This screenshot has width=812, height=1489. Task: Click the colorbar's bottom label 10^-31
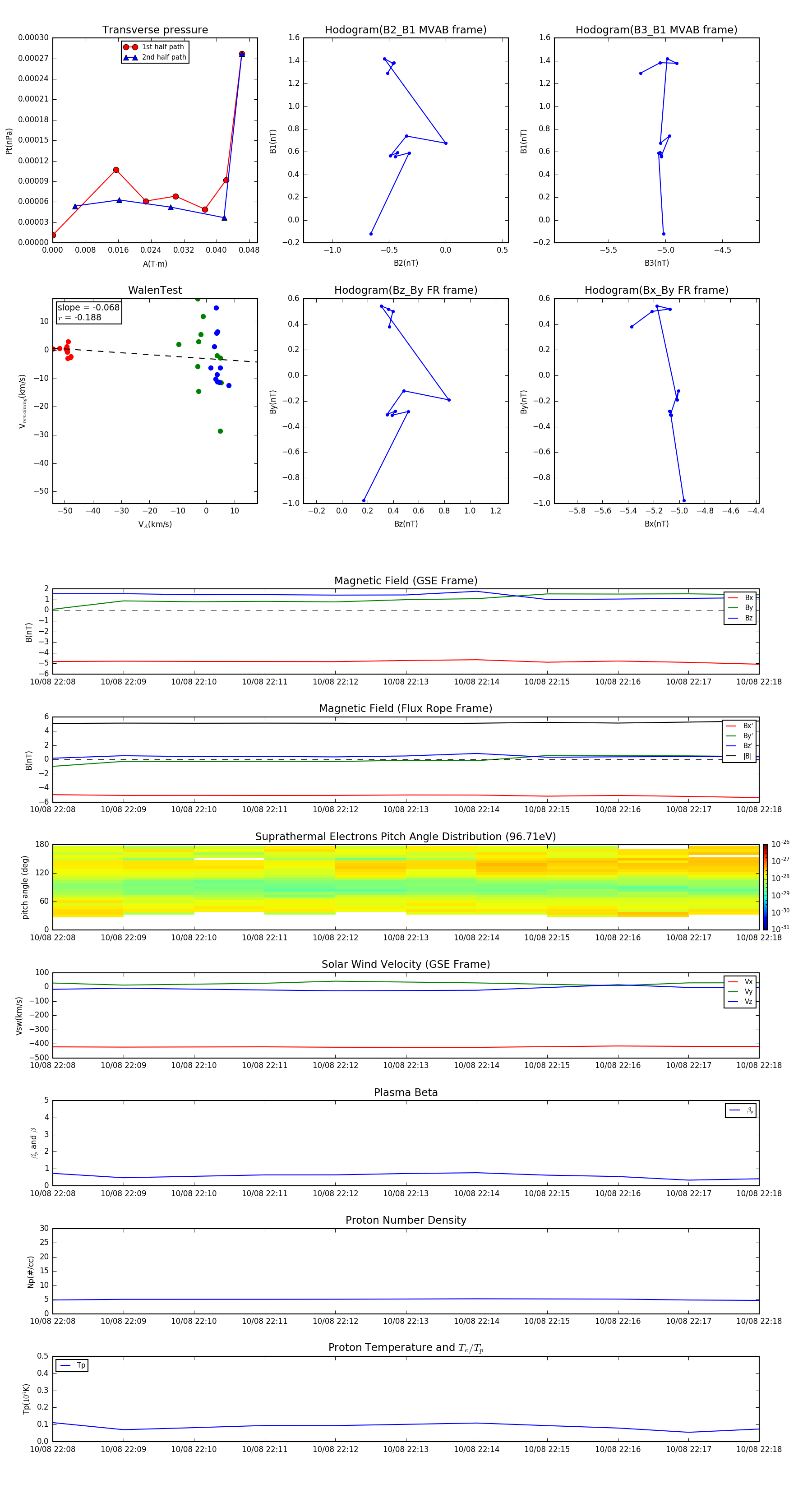click(x=780, y=929)
